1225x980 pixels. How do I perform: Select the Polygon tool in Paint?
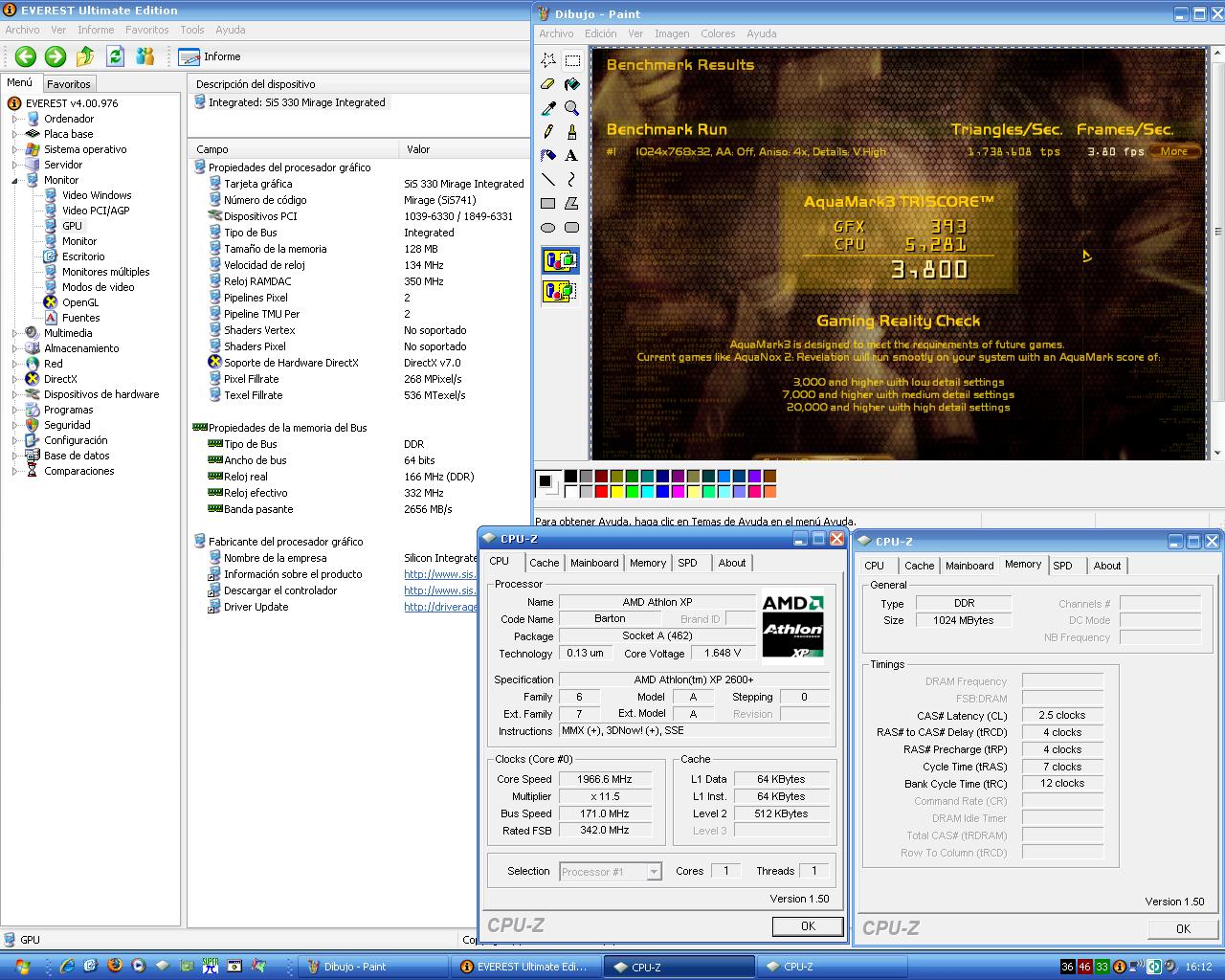pos(572,203)
